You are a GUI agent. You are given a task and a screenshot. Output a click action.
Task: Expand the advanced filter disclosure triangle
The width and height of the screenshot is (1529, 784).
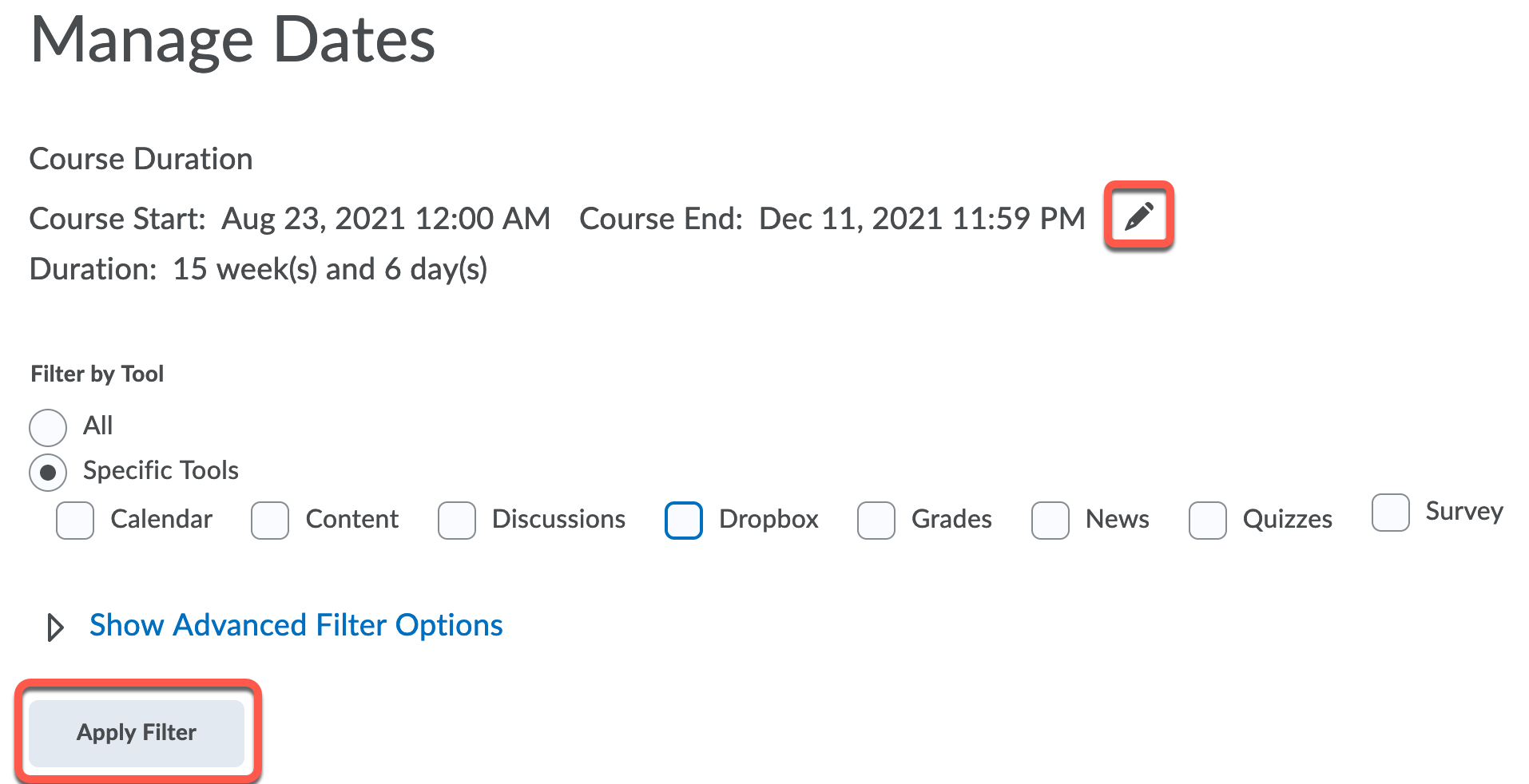tap(54, 628)
